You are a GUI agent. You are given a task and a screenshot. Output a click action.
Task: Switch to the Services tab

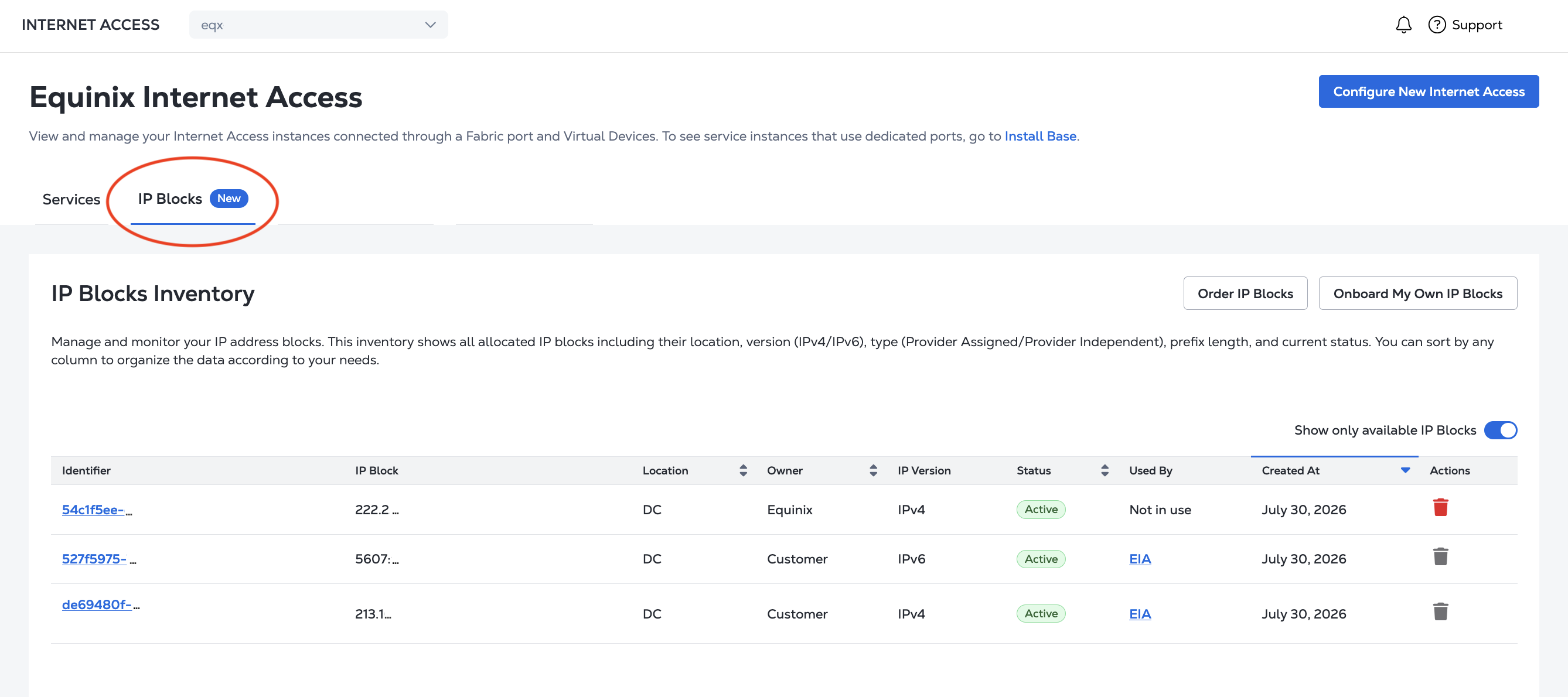71,200
